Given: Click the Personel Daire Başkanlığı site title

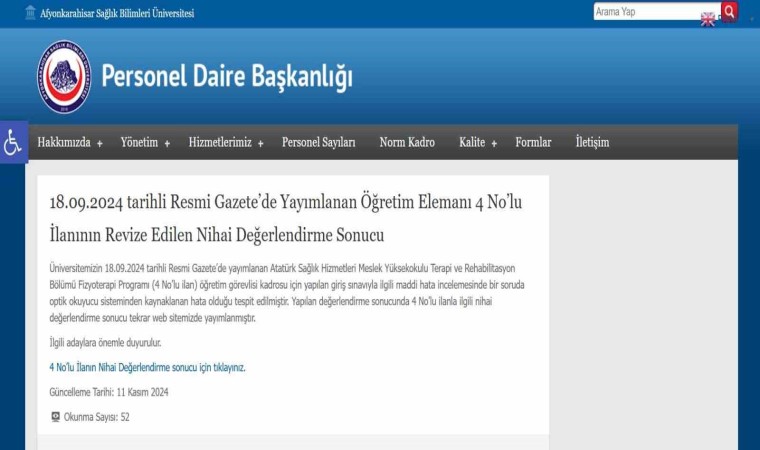Looking at the screenshot, I should [227, 77].
